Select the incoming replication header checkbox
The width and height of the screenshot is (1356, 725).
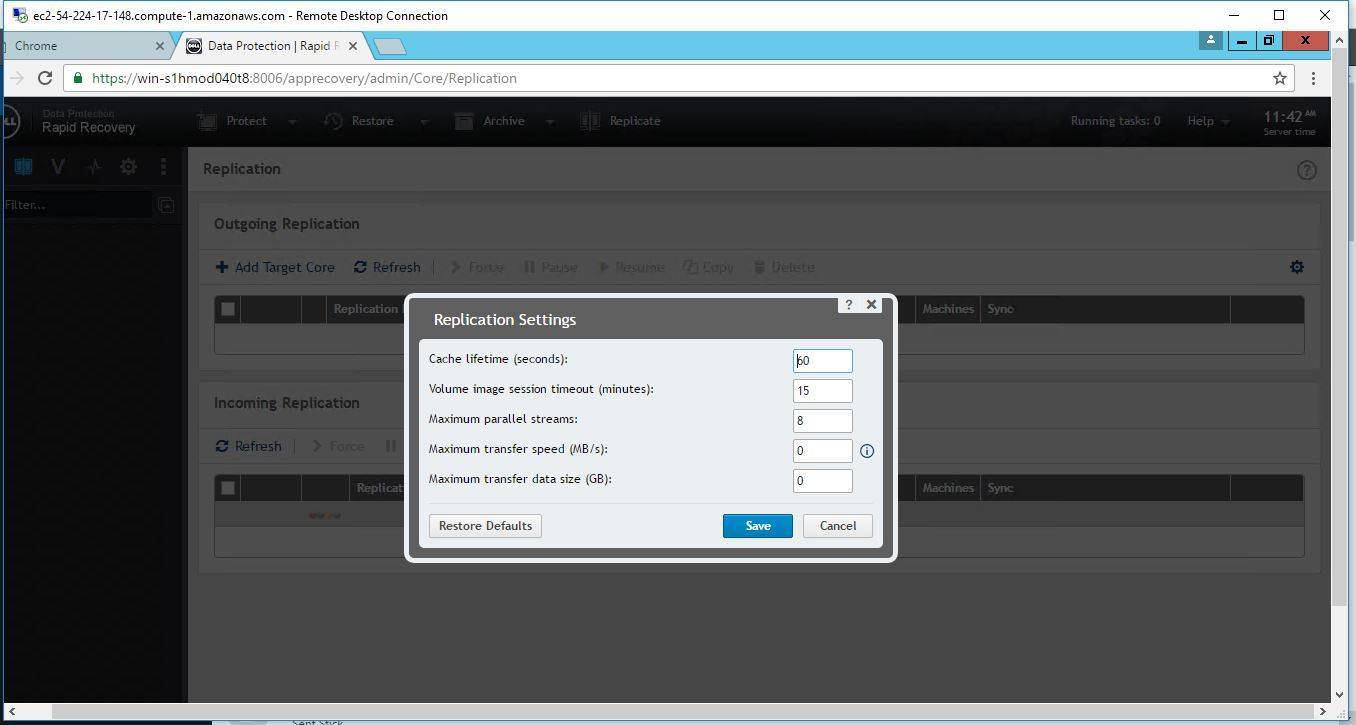[228, 488]
